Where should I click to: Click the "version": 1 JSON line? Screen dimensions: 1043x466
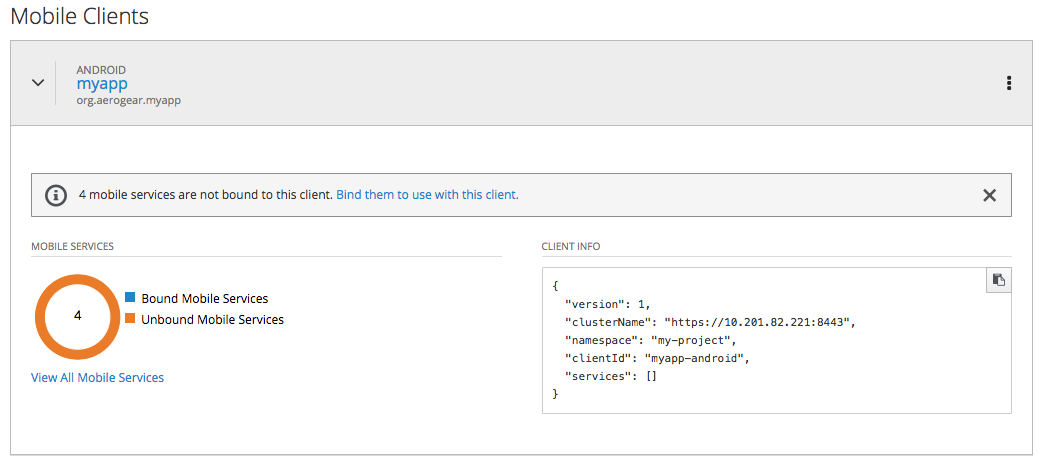607,304
